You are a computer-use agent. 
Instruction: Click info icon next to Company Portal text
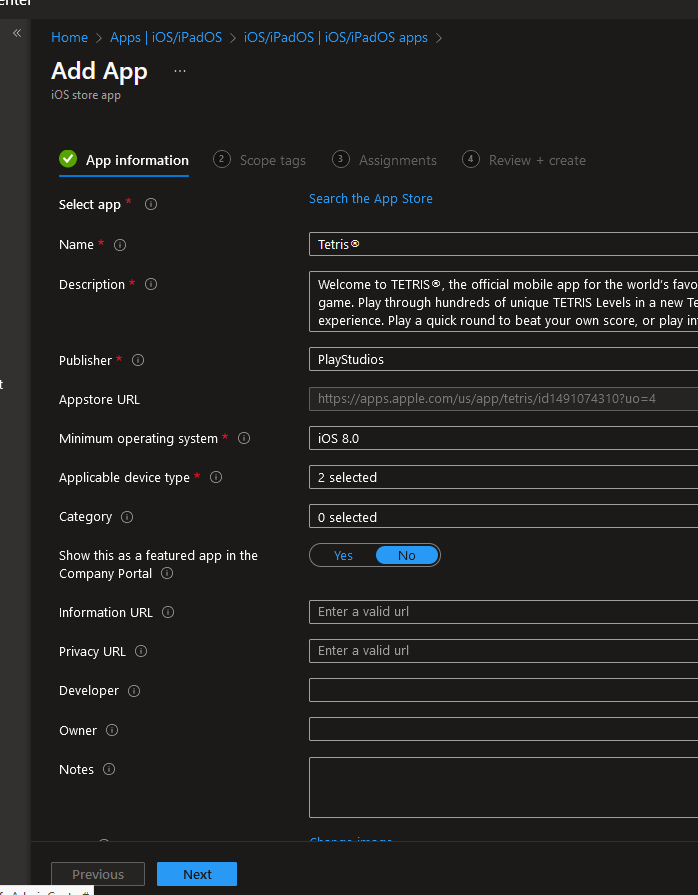pyautogui.click(x=167, y=573)
